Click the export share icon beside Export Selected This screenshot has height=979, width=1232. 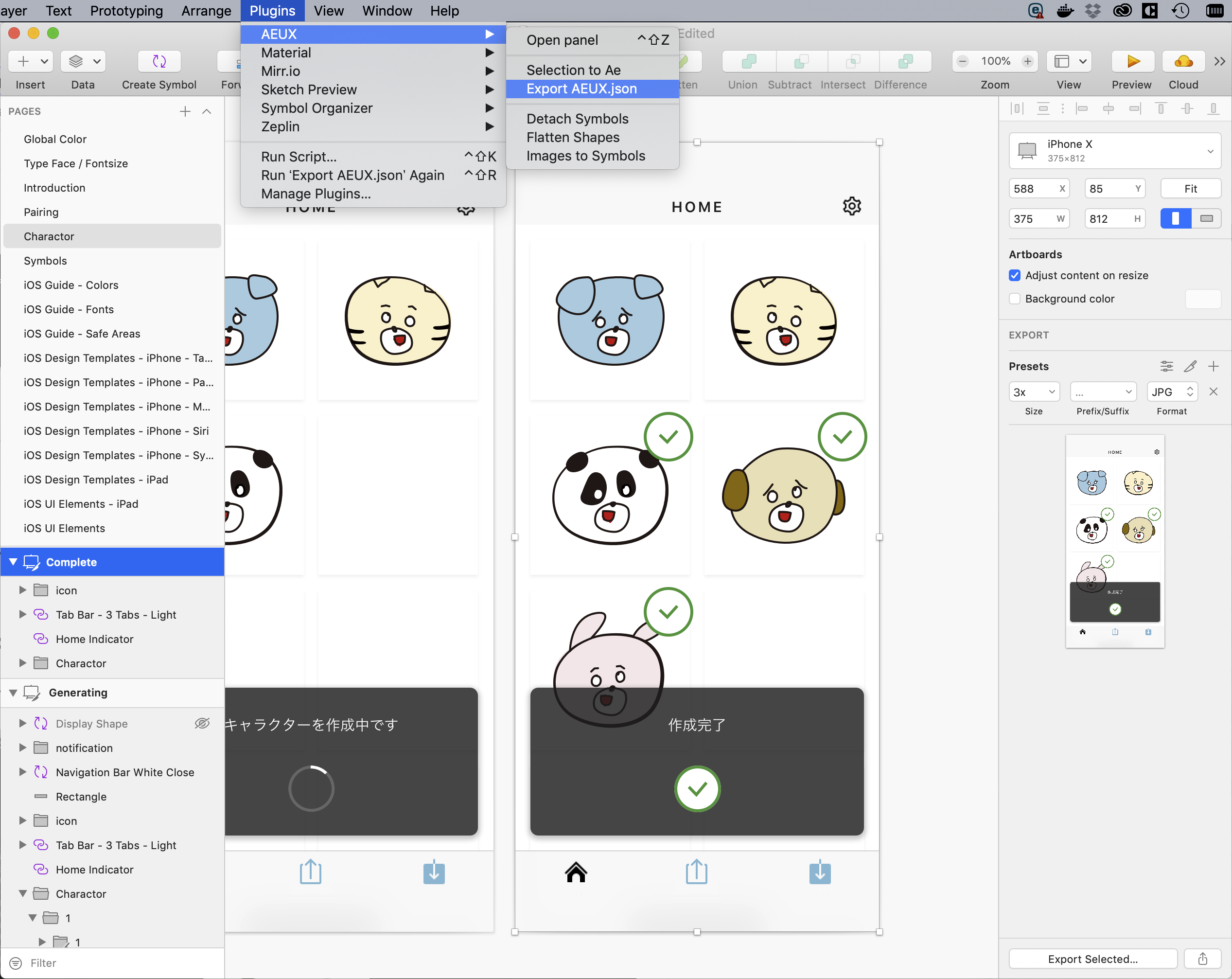click(1202, 959)
